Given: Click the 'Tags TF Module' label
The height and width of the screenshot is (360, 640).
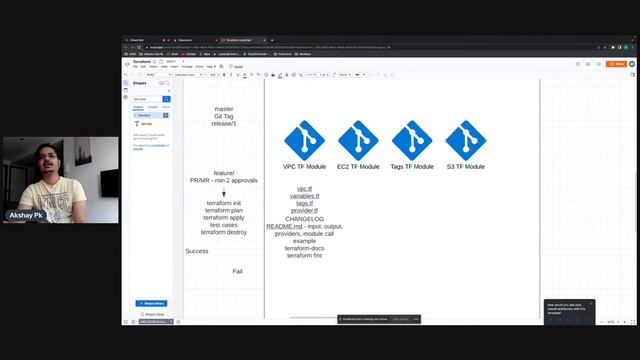Looking at the screenshot, I should click(x=412, y=167).
